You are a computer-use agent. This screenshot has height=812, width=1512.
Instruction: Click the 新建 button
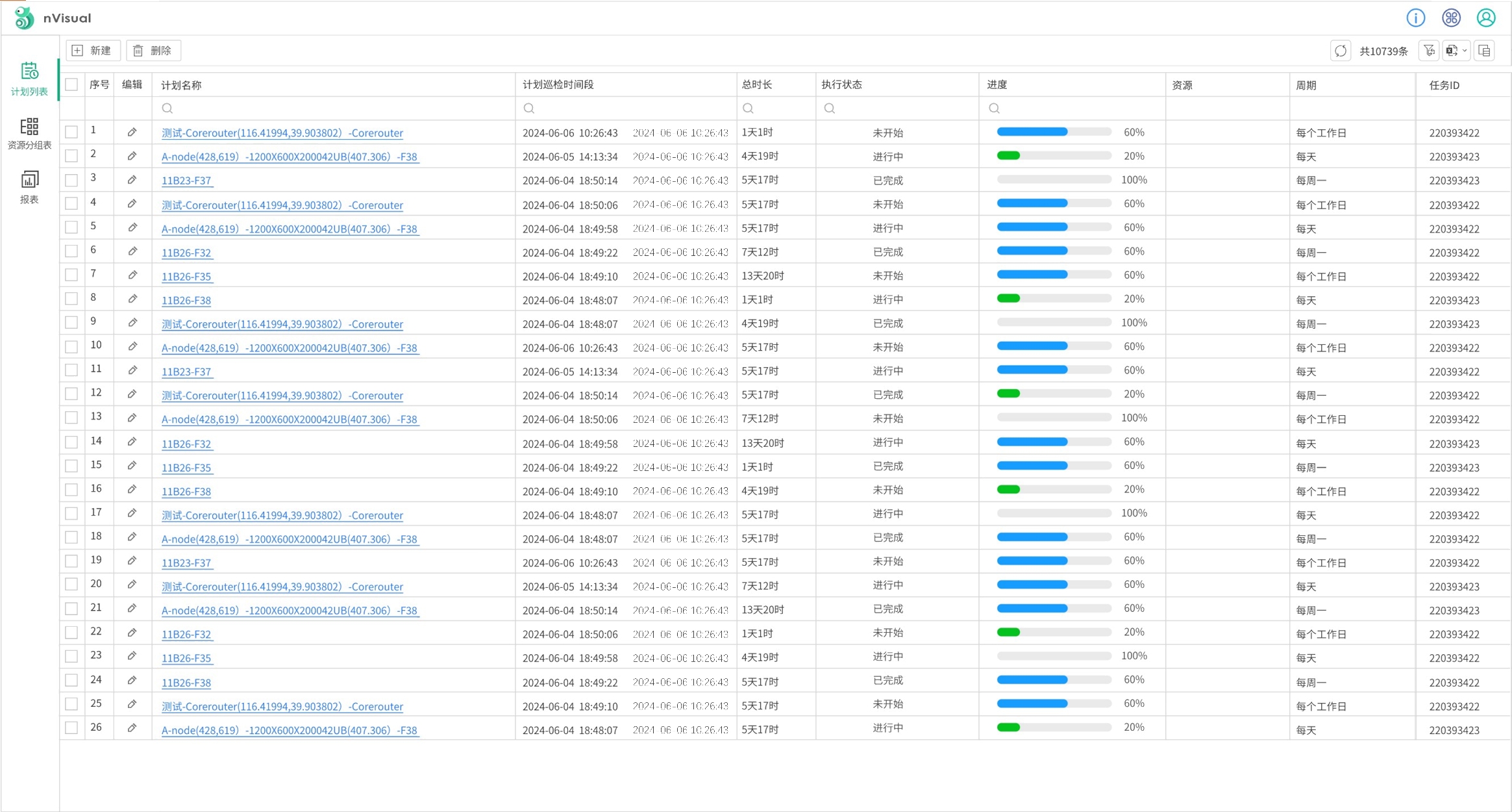click(x=93, y=51)
